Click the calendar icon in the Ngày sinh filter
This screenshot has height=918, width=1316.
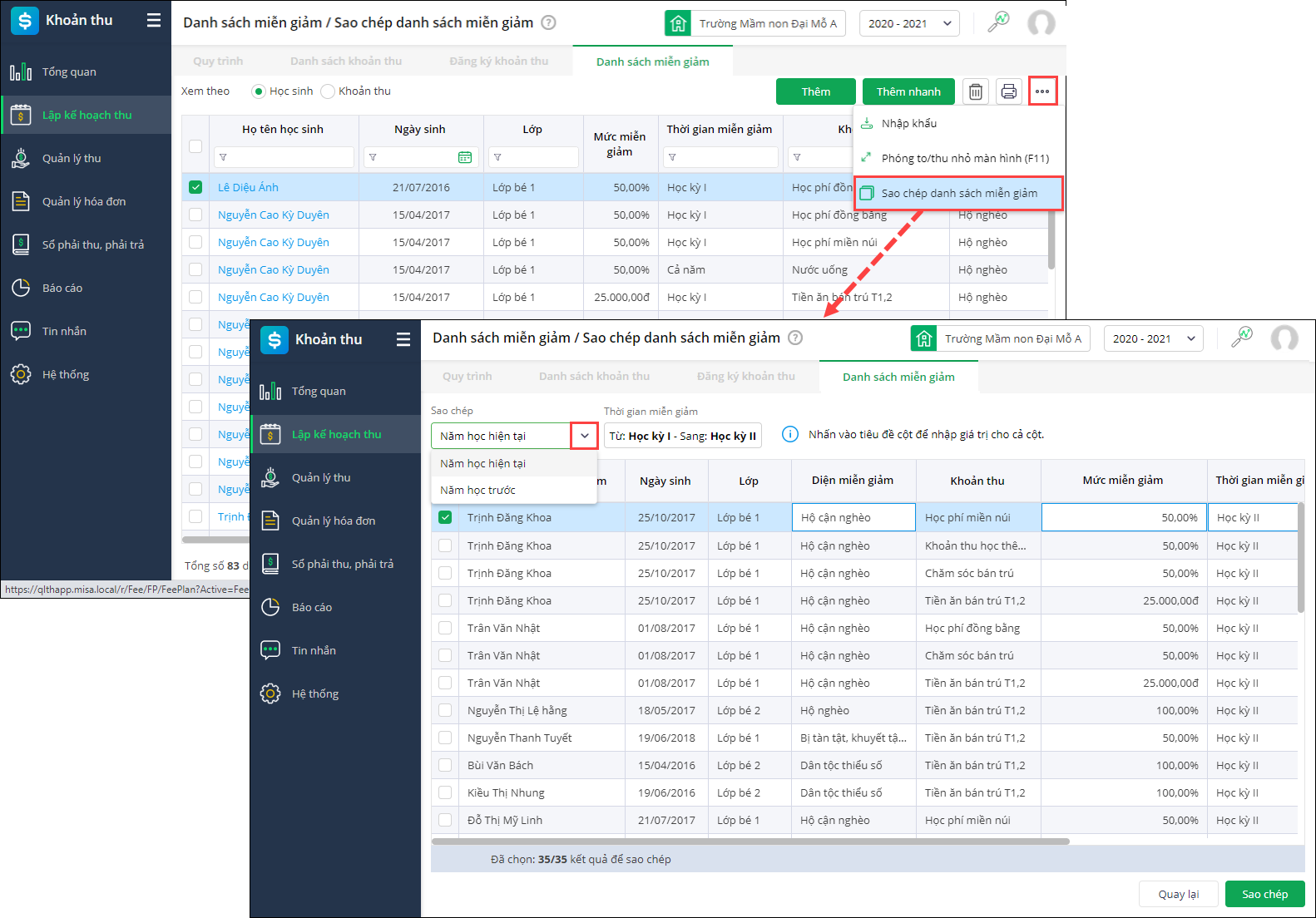(x=465, y=157)
